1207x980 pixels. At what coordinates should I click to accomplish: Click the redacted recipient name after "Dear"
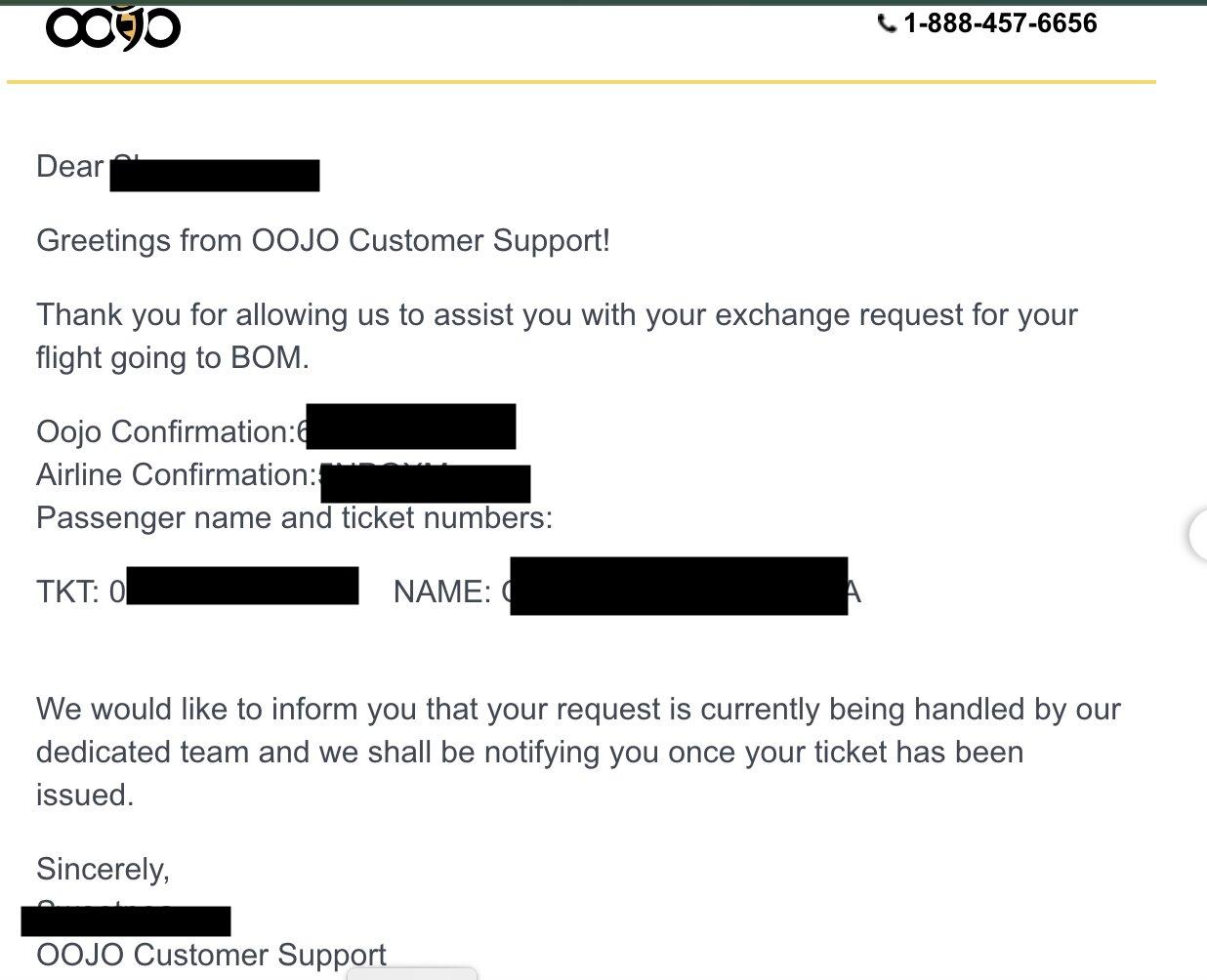tap(215, 176)
